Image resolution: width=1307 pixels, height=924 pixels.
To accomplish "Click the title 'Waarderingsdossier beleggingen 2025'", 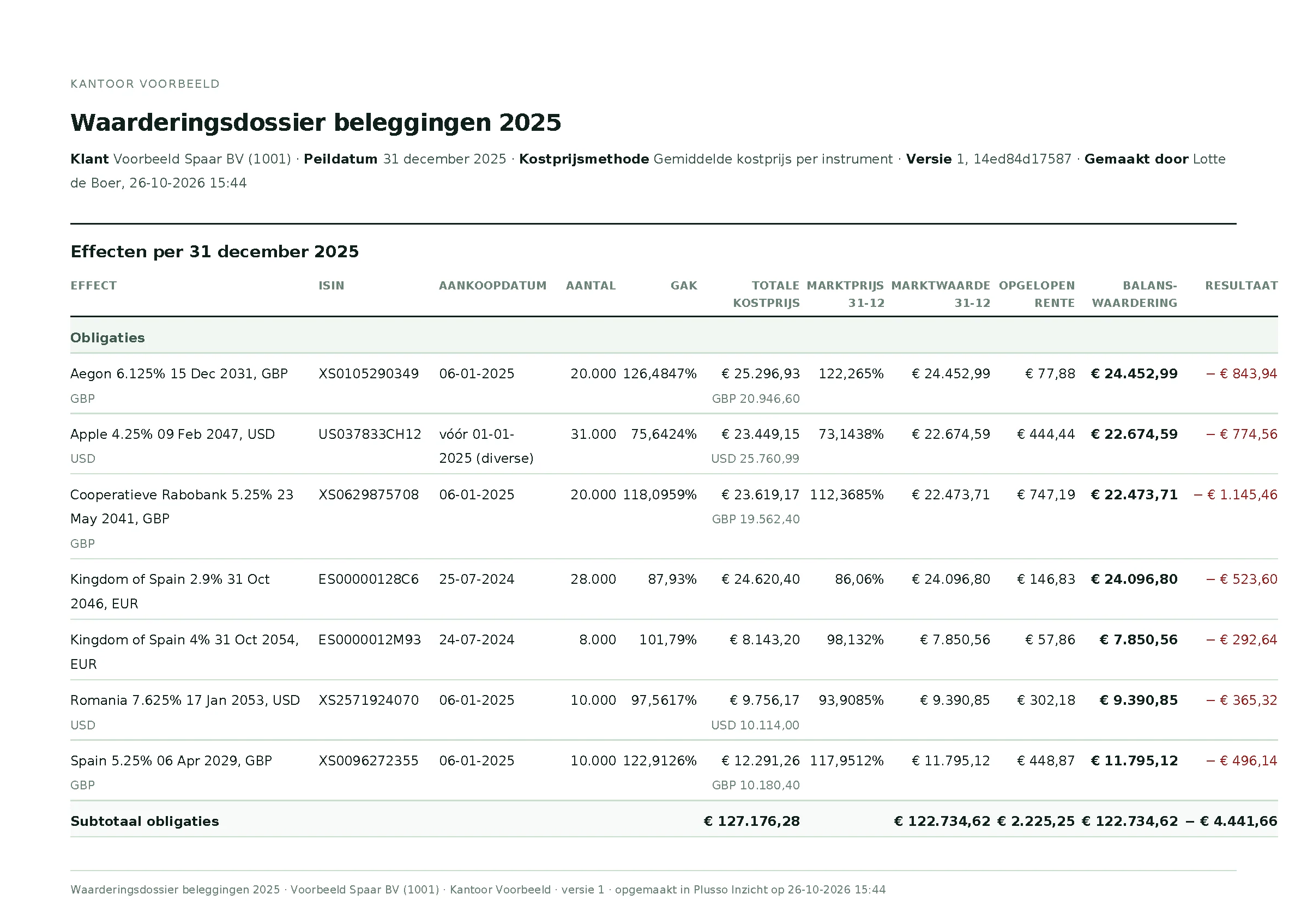I will click(315, 122).
